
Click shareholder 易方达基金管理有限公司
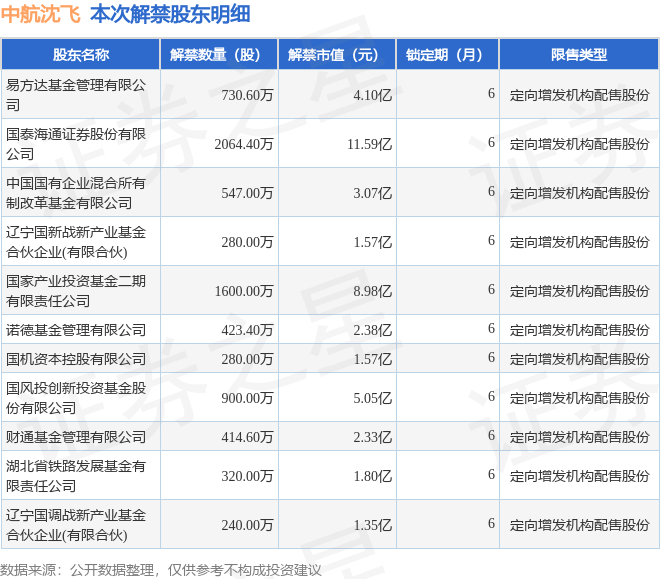pyautogui.click(x=76, y=95)
